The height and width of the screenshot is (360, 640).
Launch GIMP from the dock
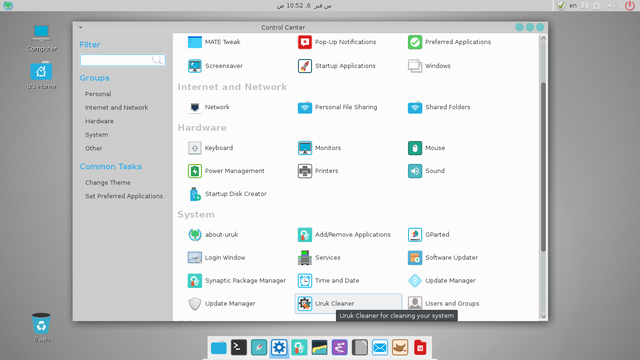tap(400, 348)
